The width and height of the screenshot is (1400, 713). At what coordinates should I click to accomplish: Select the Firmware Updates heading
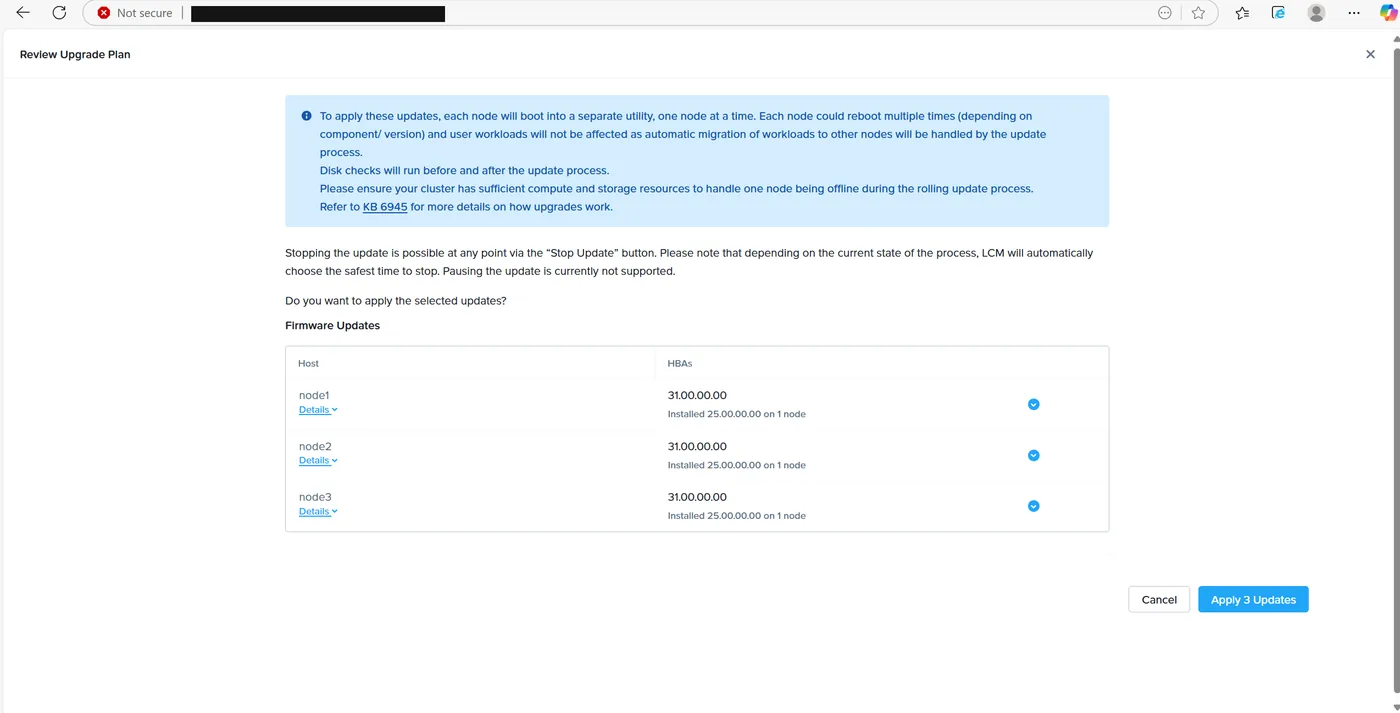[333, 326]
